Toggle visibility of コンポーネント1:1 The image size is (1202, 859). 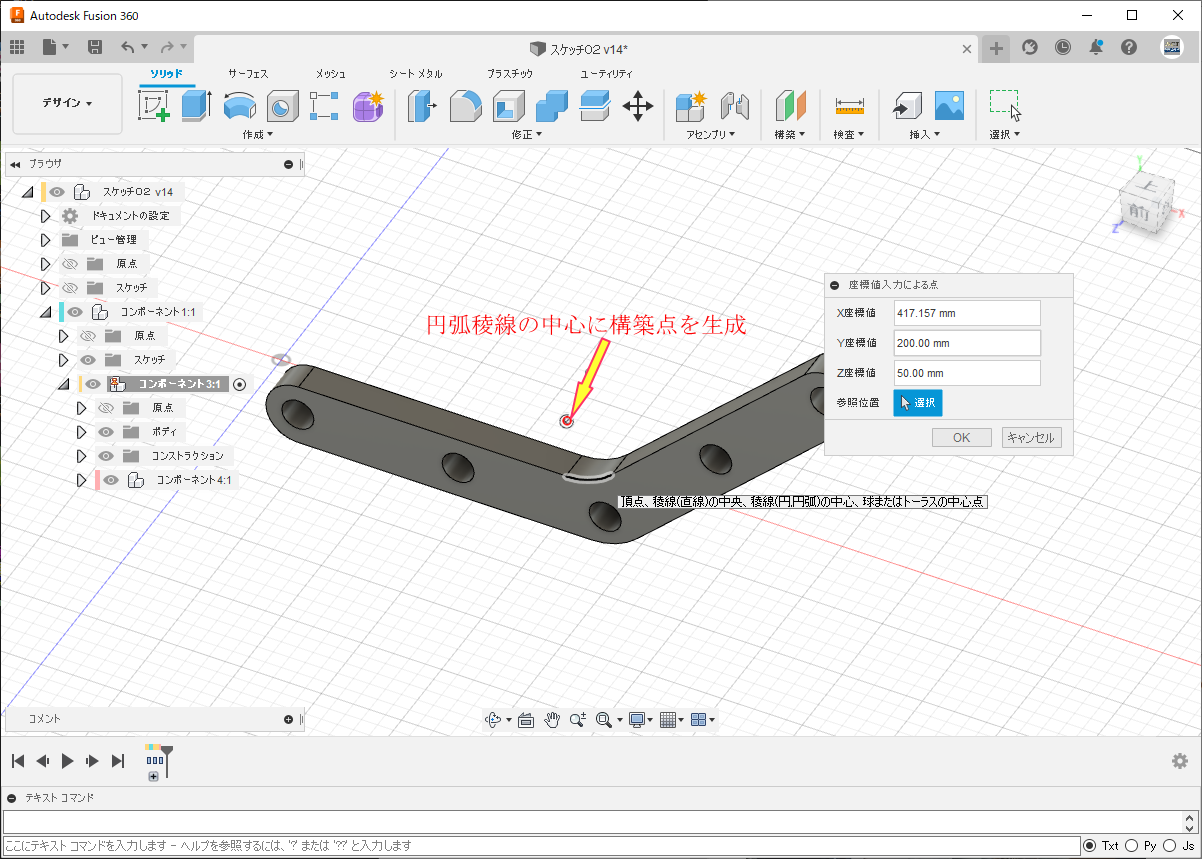76,312
